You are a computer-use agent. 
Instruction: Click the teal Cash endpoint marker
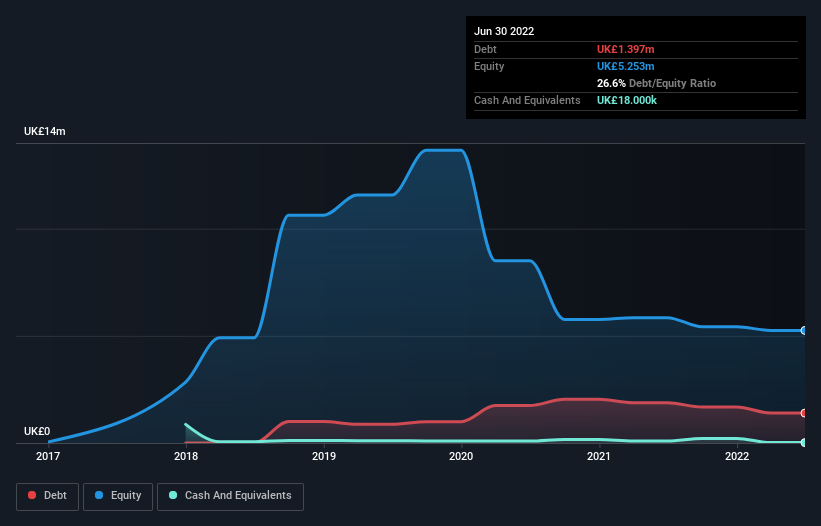(x=804, y=442)
